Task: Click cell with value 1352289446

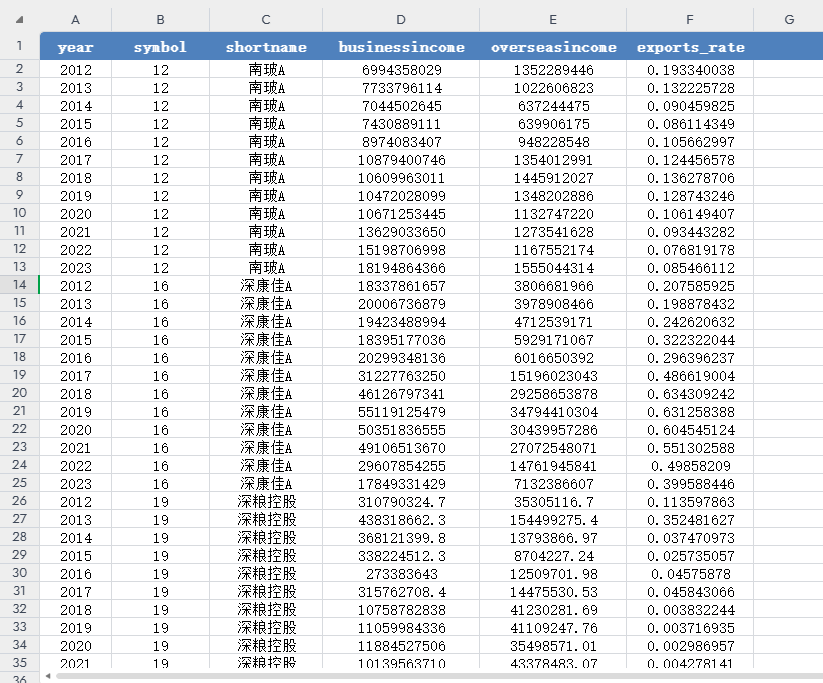Action: pyautogui.click(x=553, y=70)
